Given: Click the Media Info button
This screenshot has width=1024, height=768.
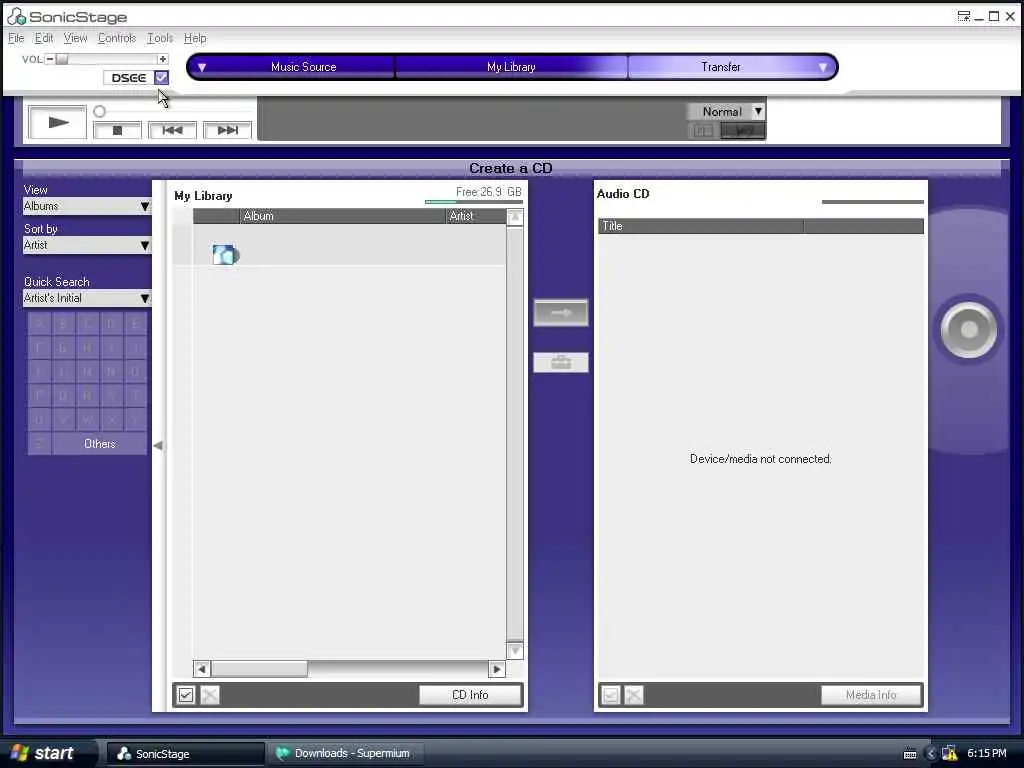Looking at the screenshot, I should (871, 696).
